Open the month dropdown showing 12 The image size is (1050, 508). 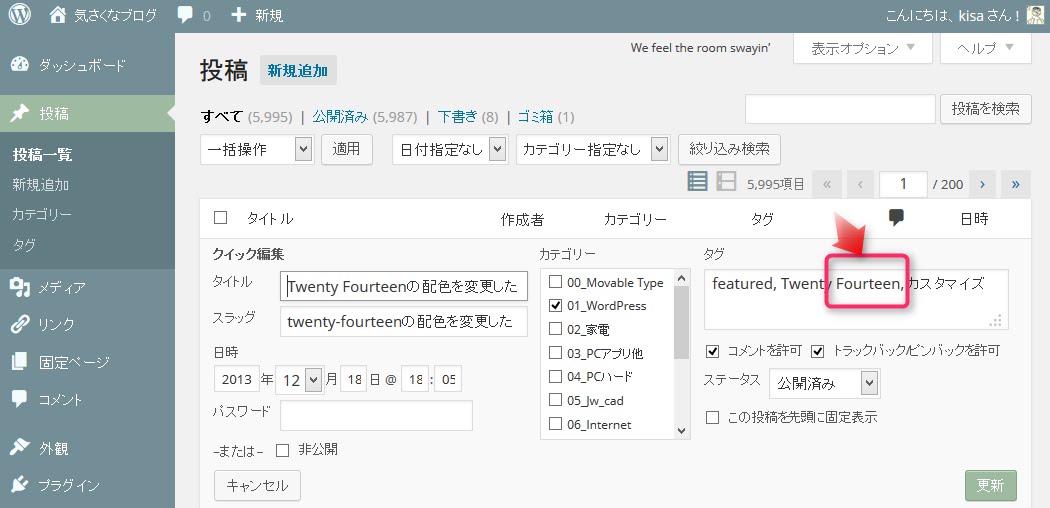(299, 379)
